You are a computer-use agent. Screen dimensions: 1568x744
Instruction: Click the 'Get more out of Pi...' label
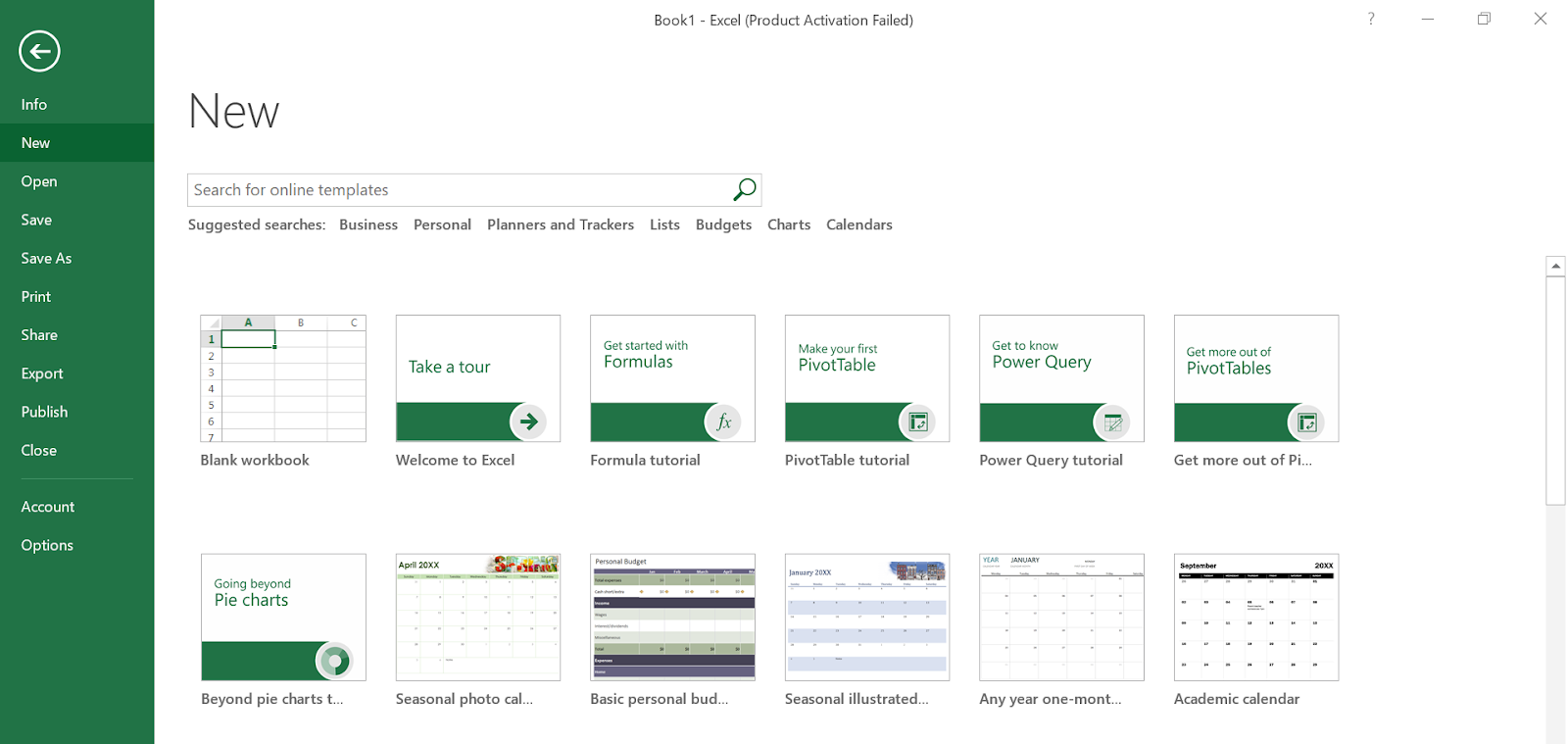click(x=1243, y=460)
